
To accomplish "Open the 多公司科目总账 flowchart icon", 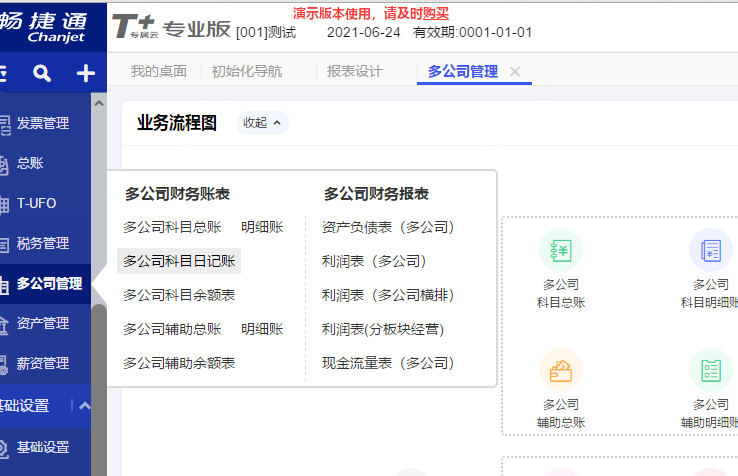I will tap(561, 250).
